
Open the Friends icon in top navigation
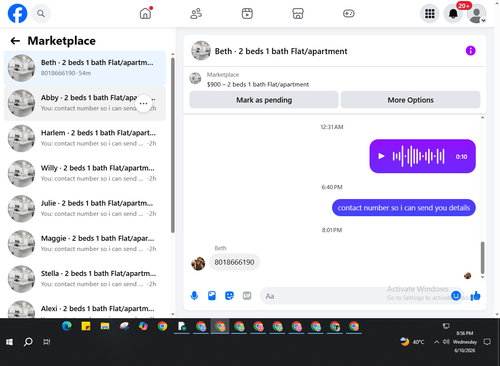tap(196, 14)
